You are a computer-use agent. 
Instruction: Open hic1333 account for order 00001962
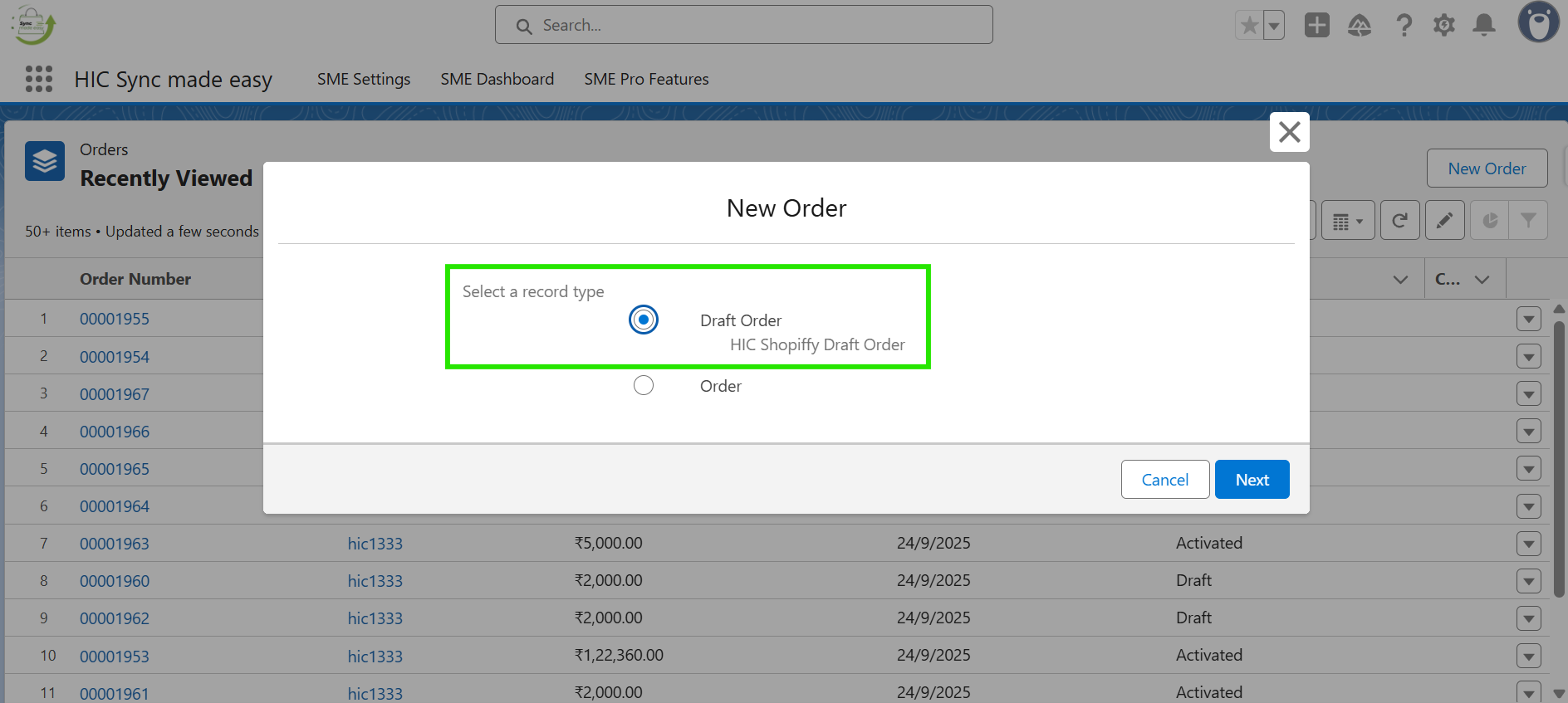click(x=375, y=618)
